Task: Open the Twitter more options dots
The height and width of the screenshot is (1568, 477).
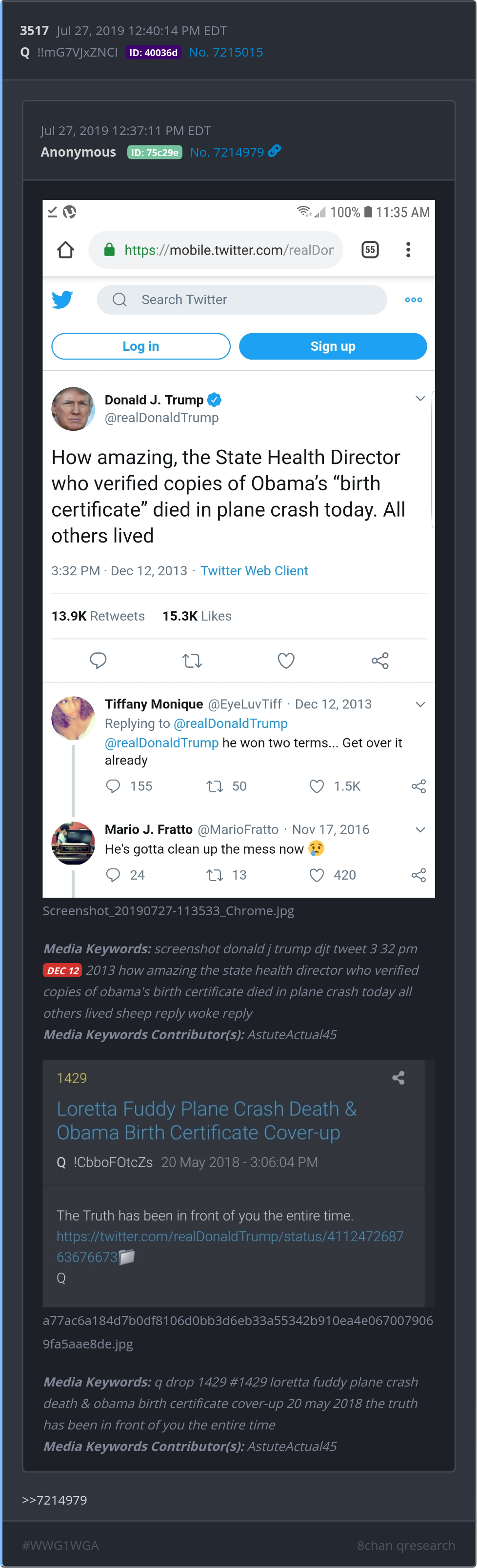Action: tap(414, 300)
